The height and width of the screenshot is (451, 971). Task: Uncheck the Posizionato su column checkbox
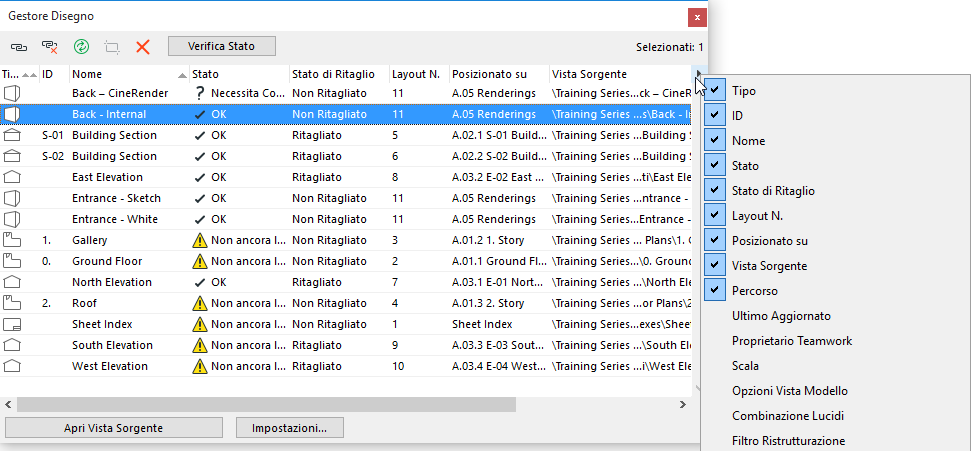[715, 240]
